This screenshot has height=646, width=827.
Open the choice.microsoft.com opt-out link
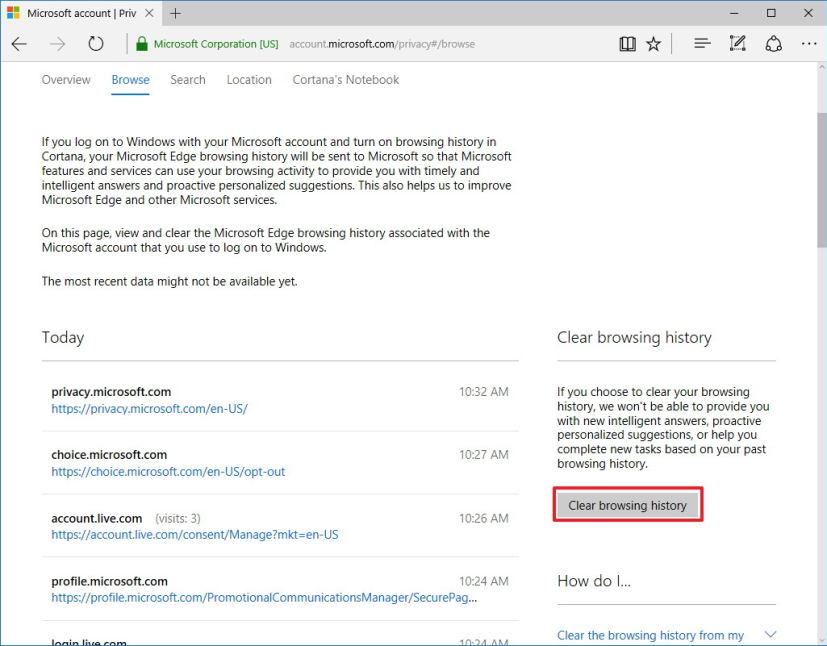[x=168, y=471]
